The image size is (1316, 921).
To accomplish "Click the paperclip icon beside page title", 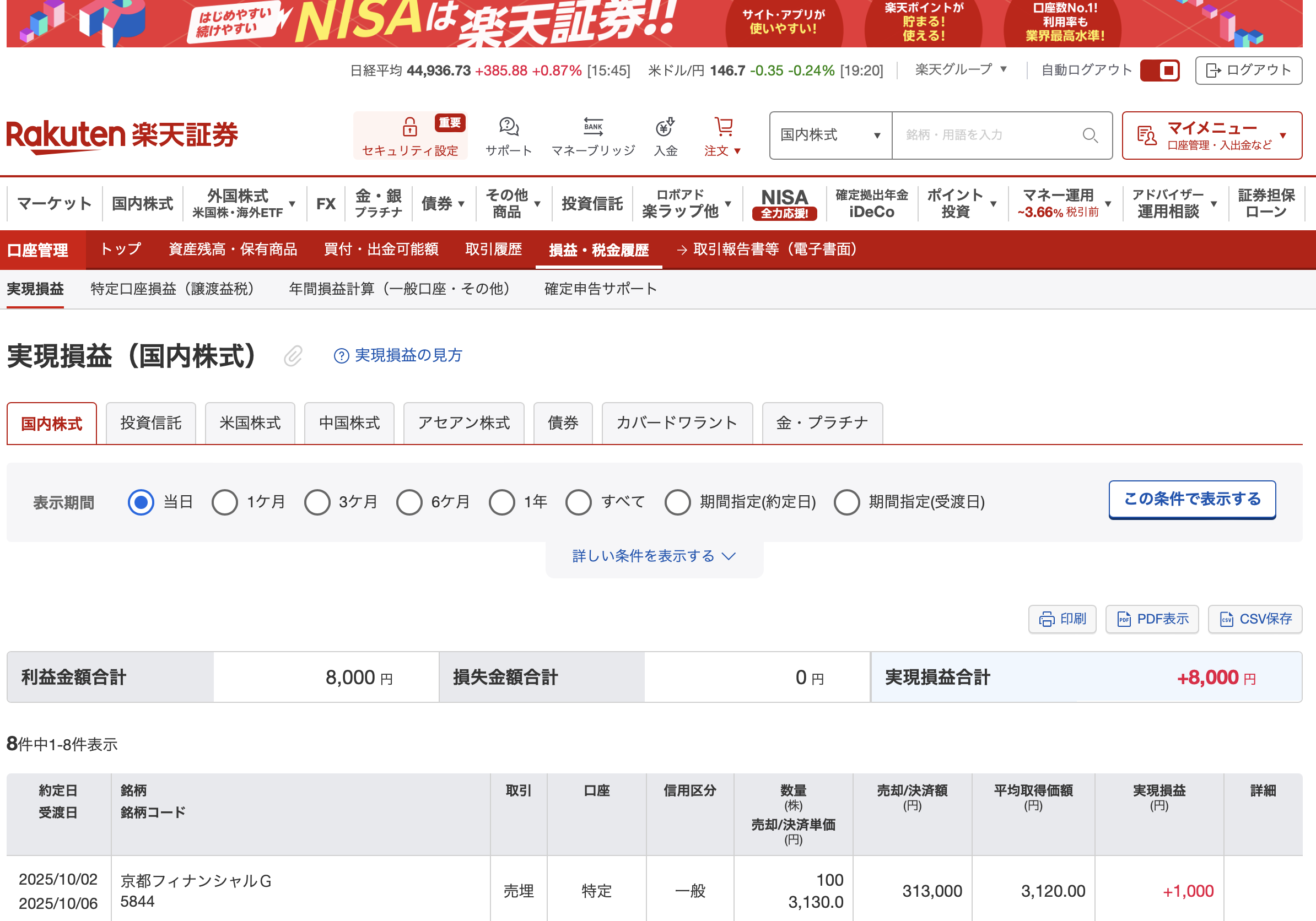I will 293,356.
